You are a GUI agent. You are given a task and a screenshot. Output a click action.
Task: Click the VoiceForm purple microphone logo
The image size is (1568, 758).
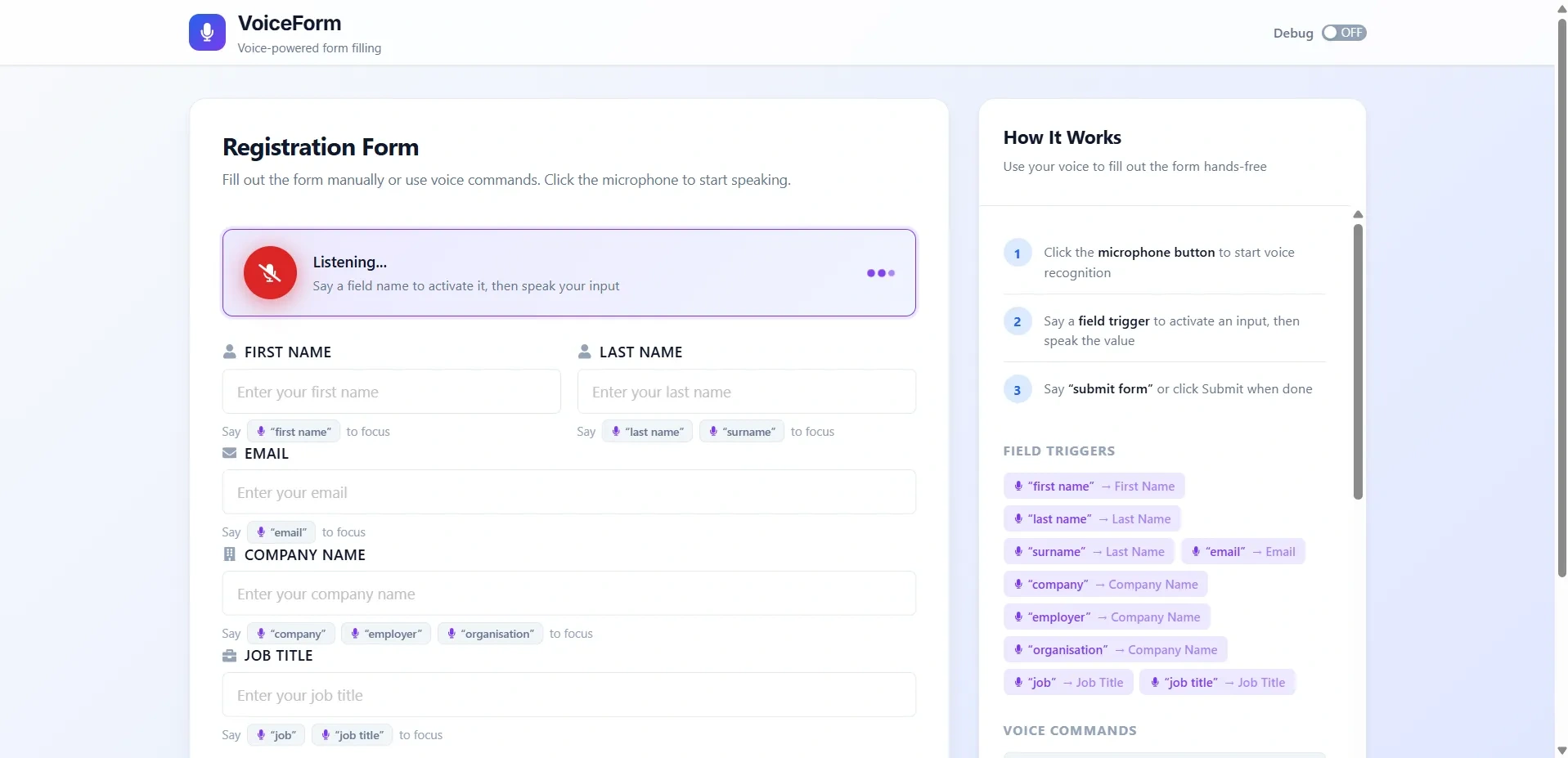207,33
